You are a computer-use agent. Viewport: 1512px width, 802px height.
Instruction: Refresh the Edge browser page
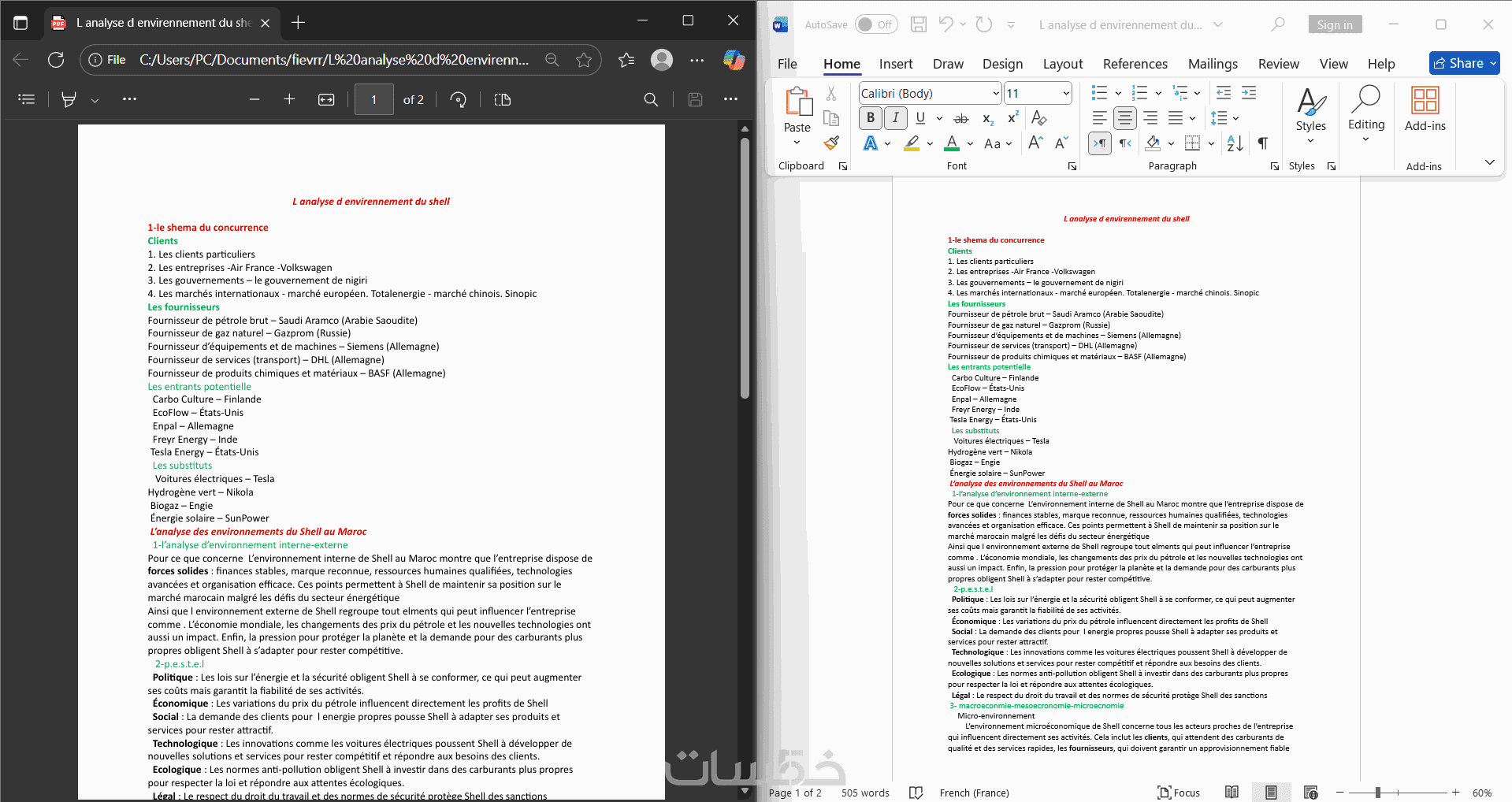coord(56,60)
